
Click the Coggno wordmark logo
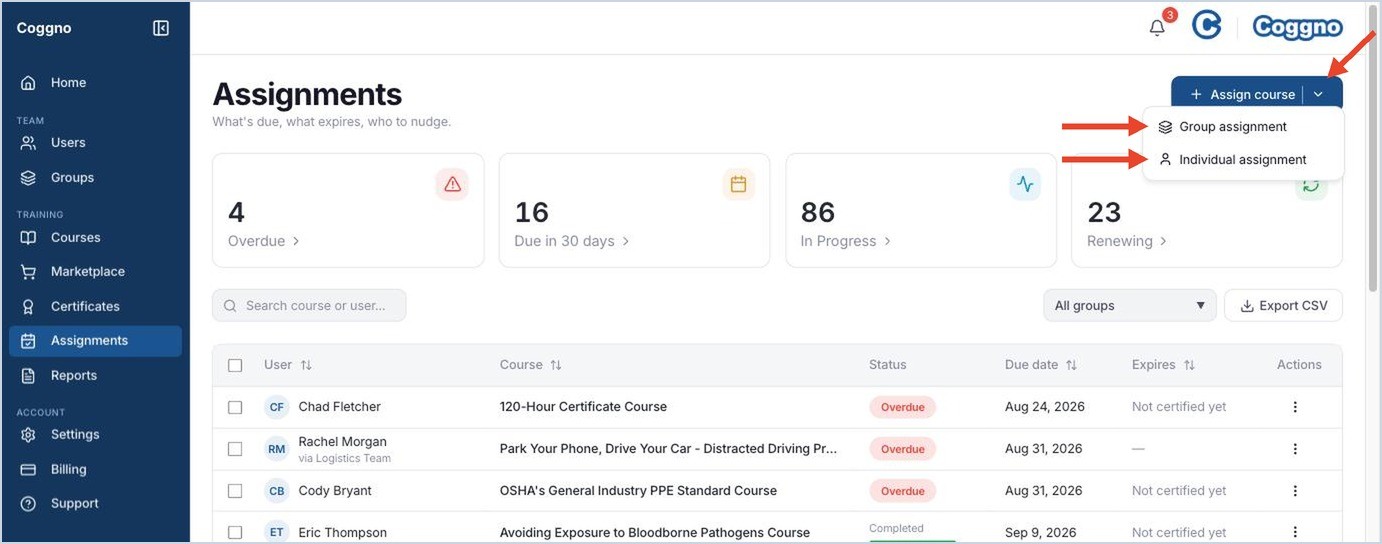click(x=1297, y=27)
